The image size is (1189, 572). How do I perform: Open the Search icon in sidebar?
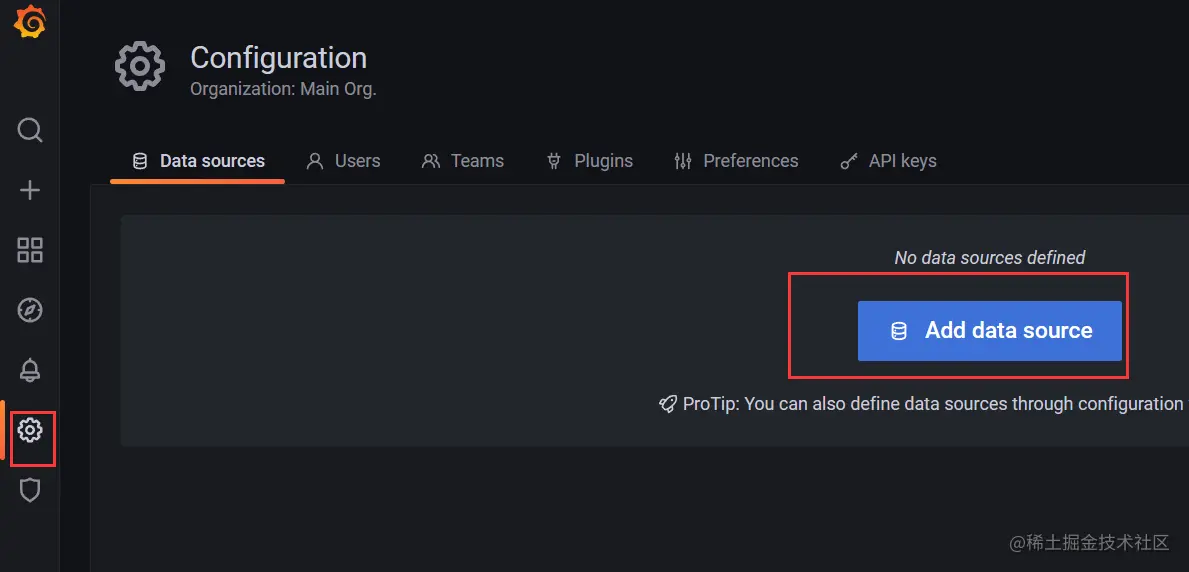tap(30, 131)
